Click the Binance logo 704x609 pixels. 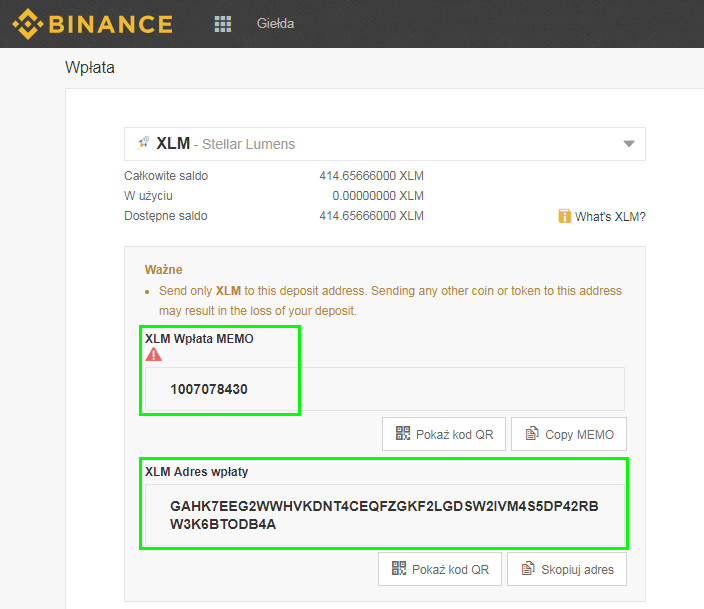pyautogui.click(x=92, y=24)
